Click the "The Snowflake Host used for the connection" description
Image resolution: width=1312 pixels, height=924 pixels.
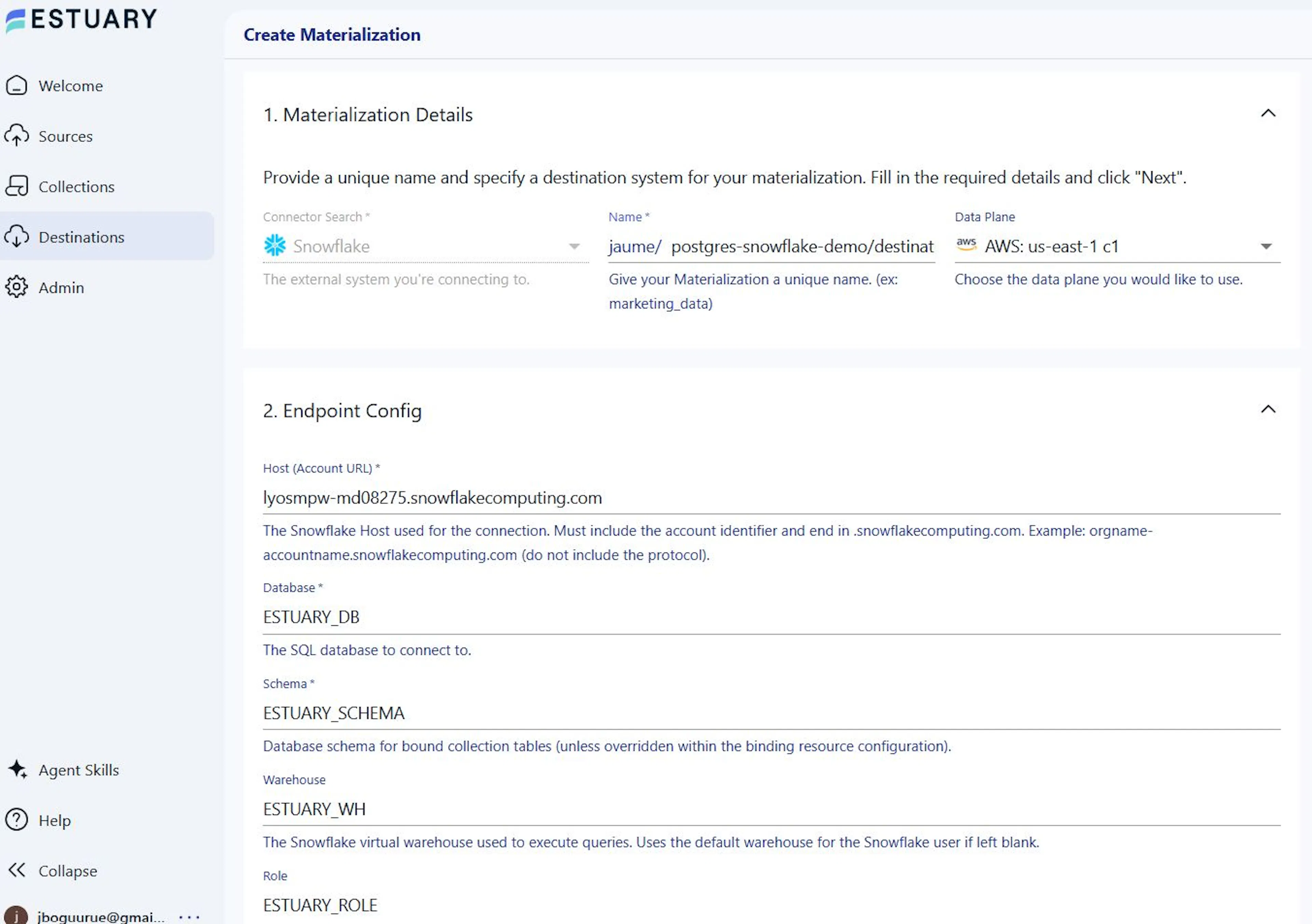708,543
